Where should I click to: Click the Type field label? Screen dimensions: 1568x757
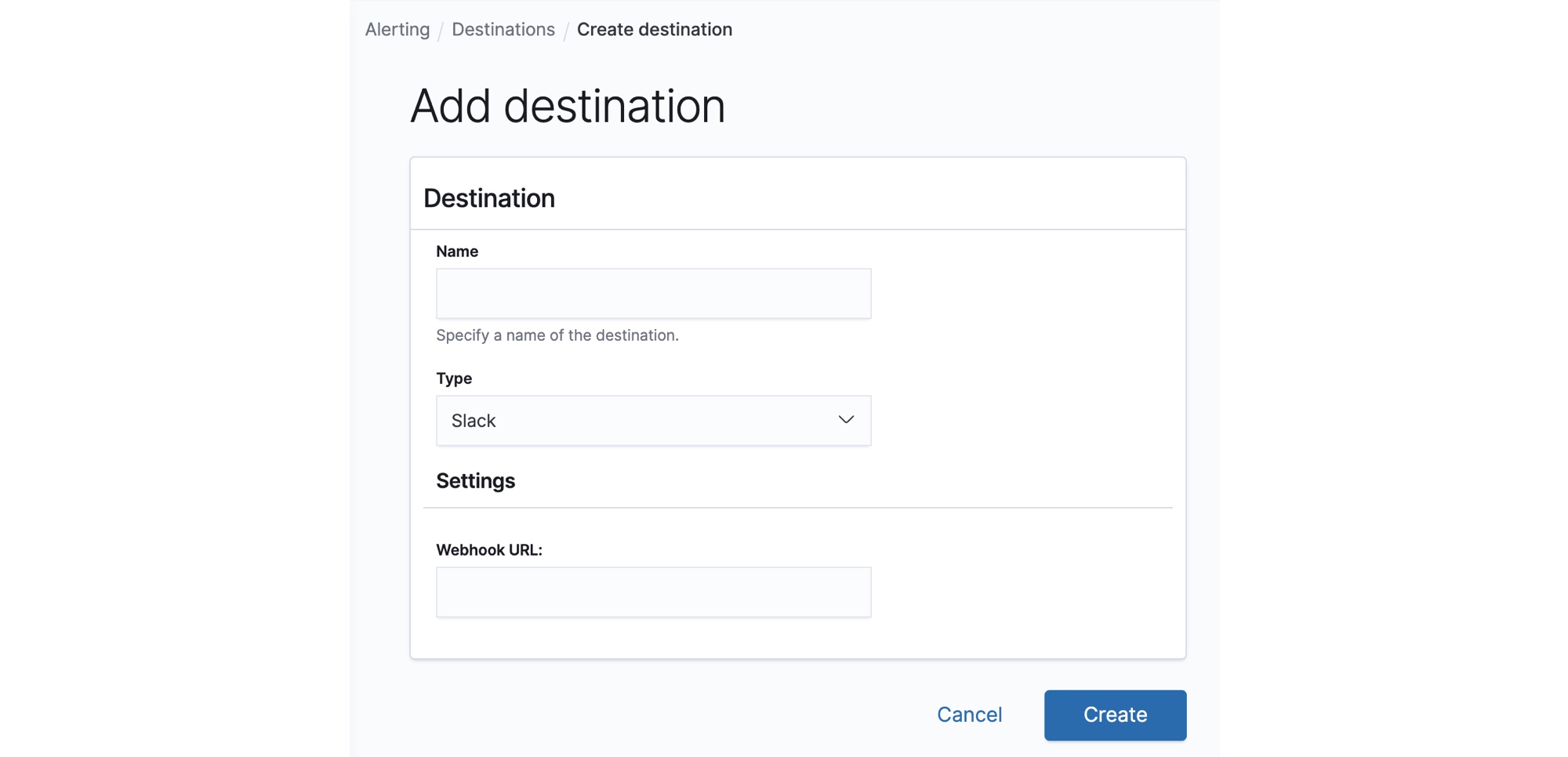(x=454, y=378)
